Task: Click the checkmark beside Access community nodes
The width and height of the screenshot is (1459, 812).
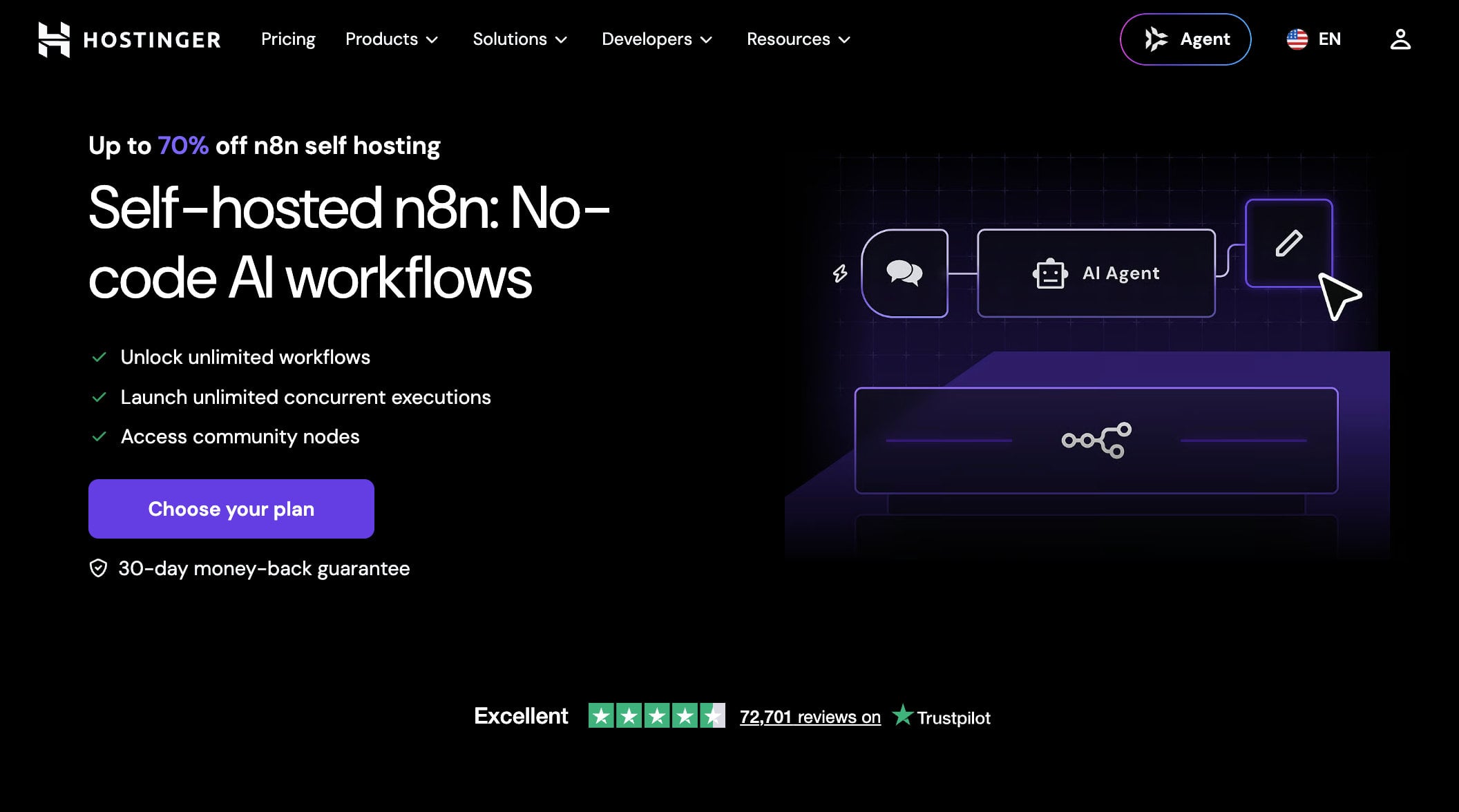Action: point(99,436)
